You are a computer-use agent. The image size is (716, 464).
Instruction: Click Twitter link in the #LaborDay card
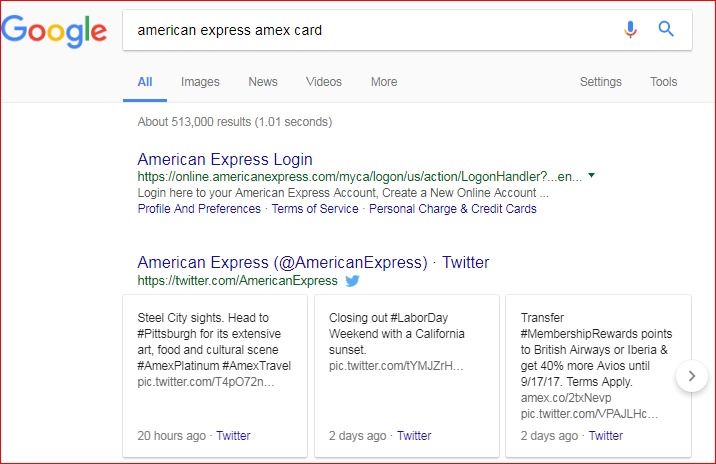pyautogui.click(x=414, y=436)
